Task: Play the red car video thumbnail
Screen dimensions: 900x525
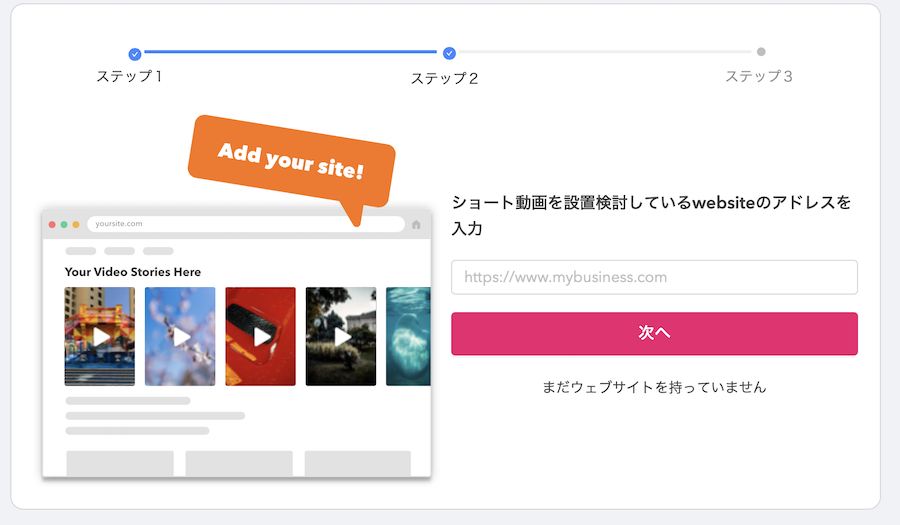Action: click(261, 336)
